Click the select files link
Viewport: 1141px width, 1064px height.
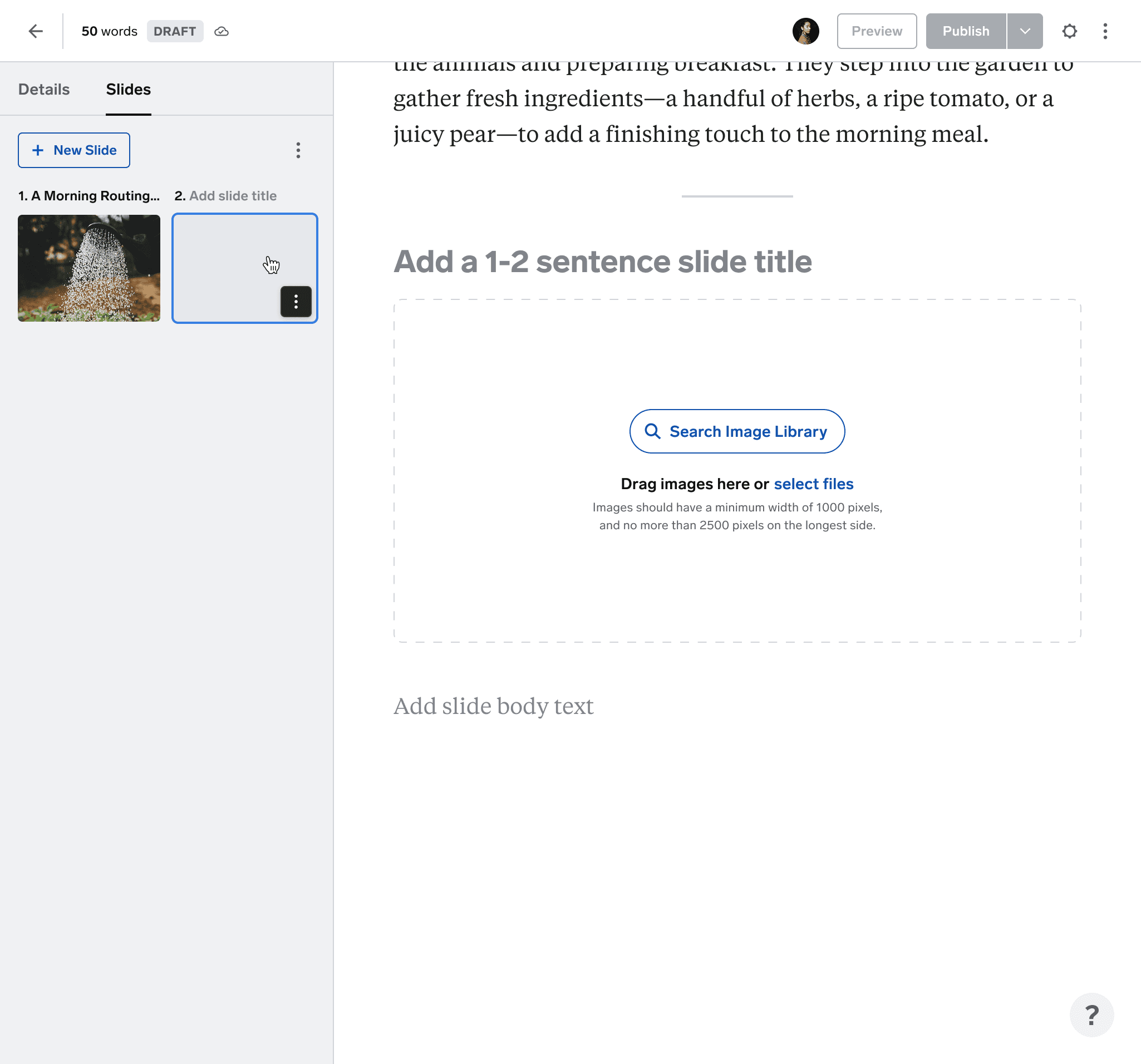[813, 484]
